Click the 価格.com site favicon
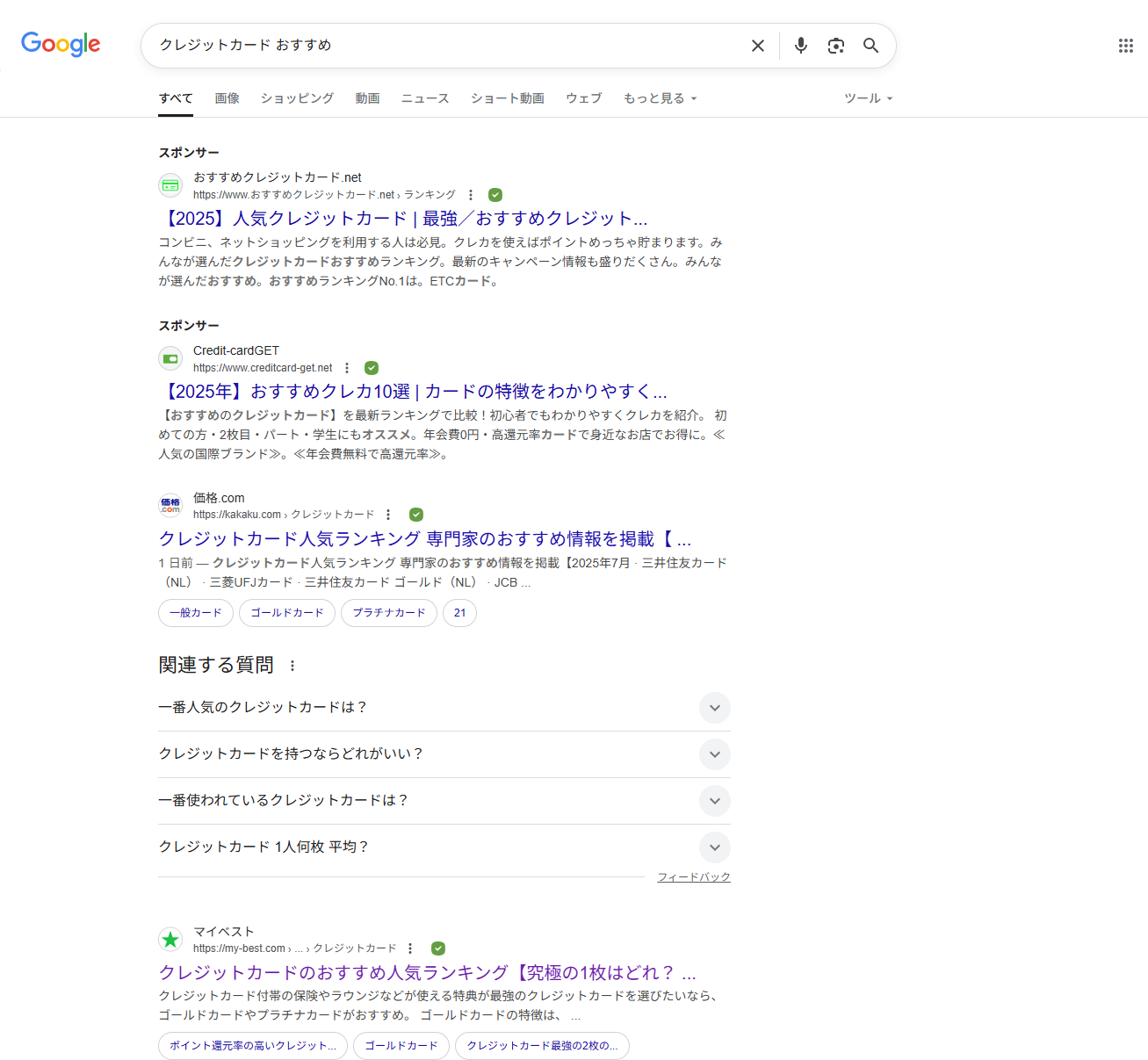This screenshot has height=1060, width=1148. (170, 505)
